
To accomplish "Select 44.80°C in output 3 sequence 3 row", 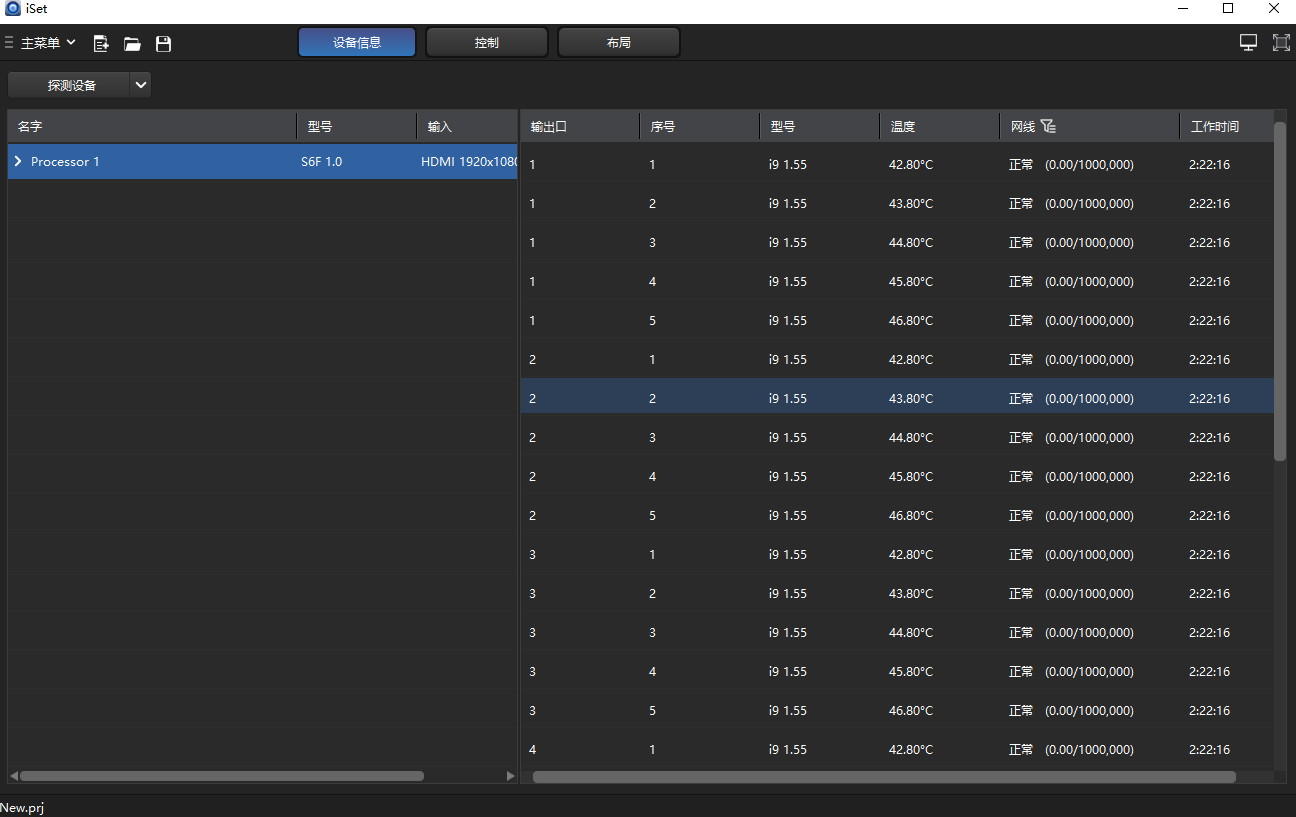I will 911,632.
